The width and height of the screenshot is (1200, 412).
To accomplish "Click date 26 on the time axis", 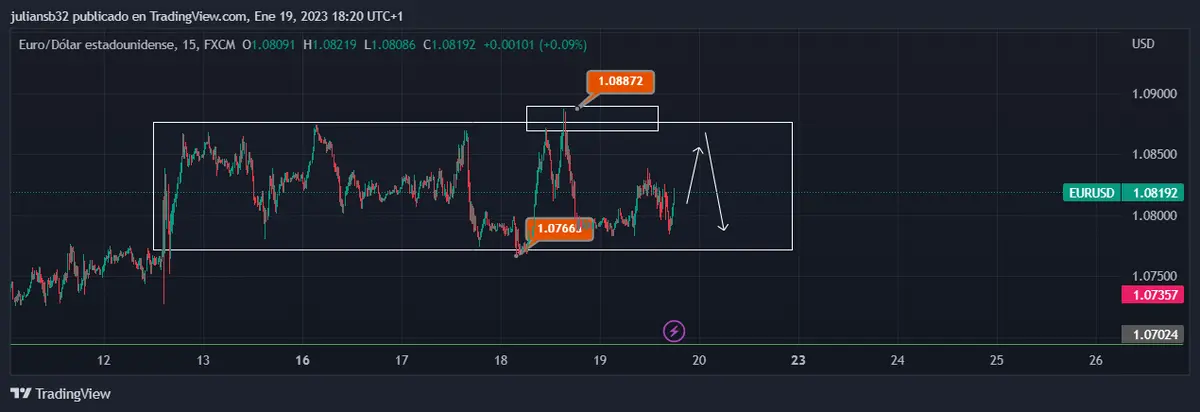I will point(1095,360).
